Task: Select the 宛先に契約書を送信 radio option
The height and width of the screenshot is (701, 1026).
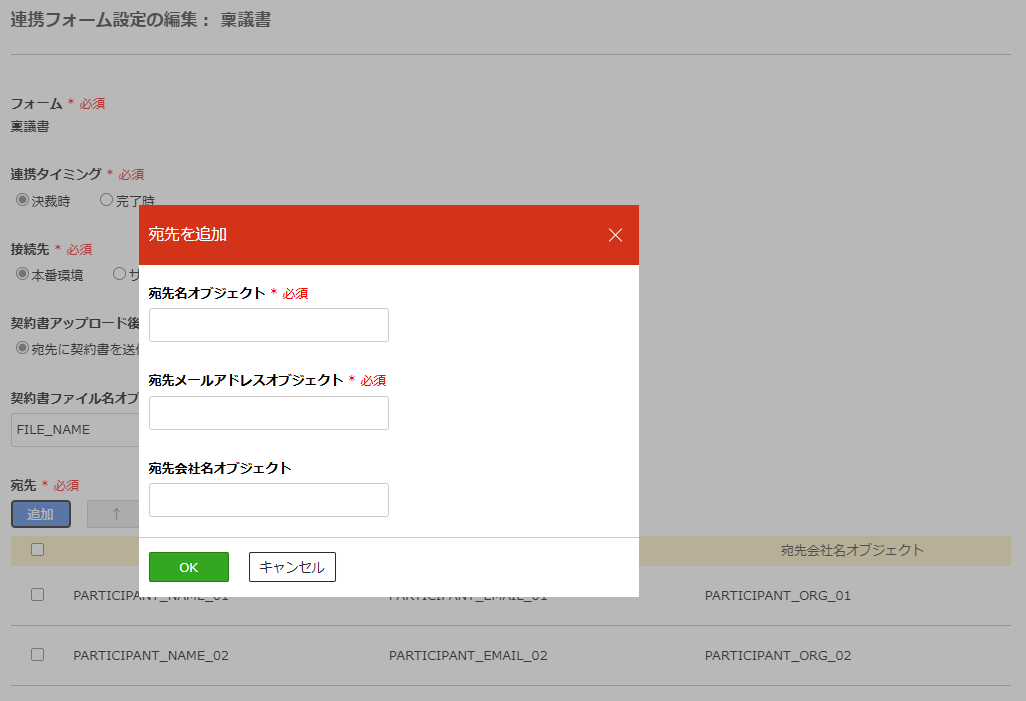Action: 22,348
